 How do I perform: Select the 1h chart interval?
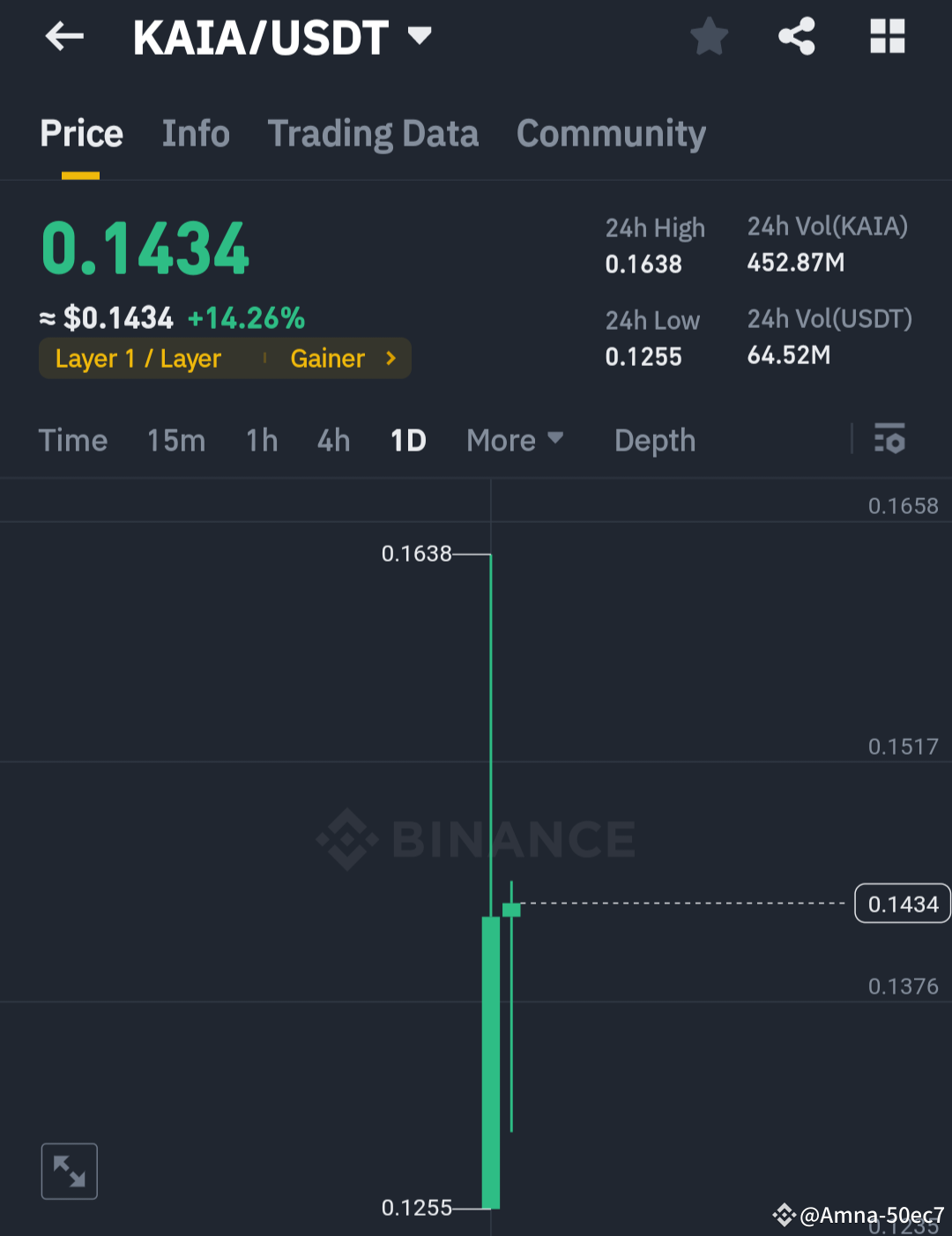[262, 440]
